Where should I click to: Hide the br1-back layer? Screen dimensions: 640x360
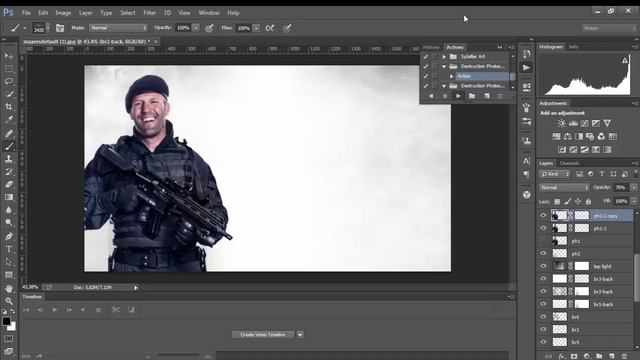(543, 304)
